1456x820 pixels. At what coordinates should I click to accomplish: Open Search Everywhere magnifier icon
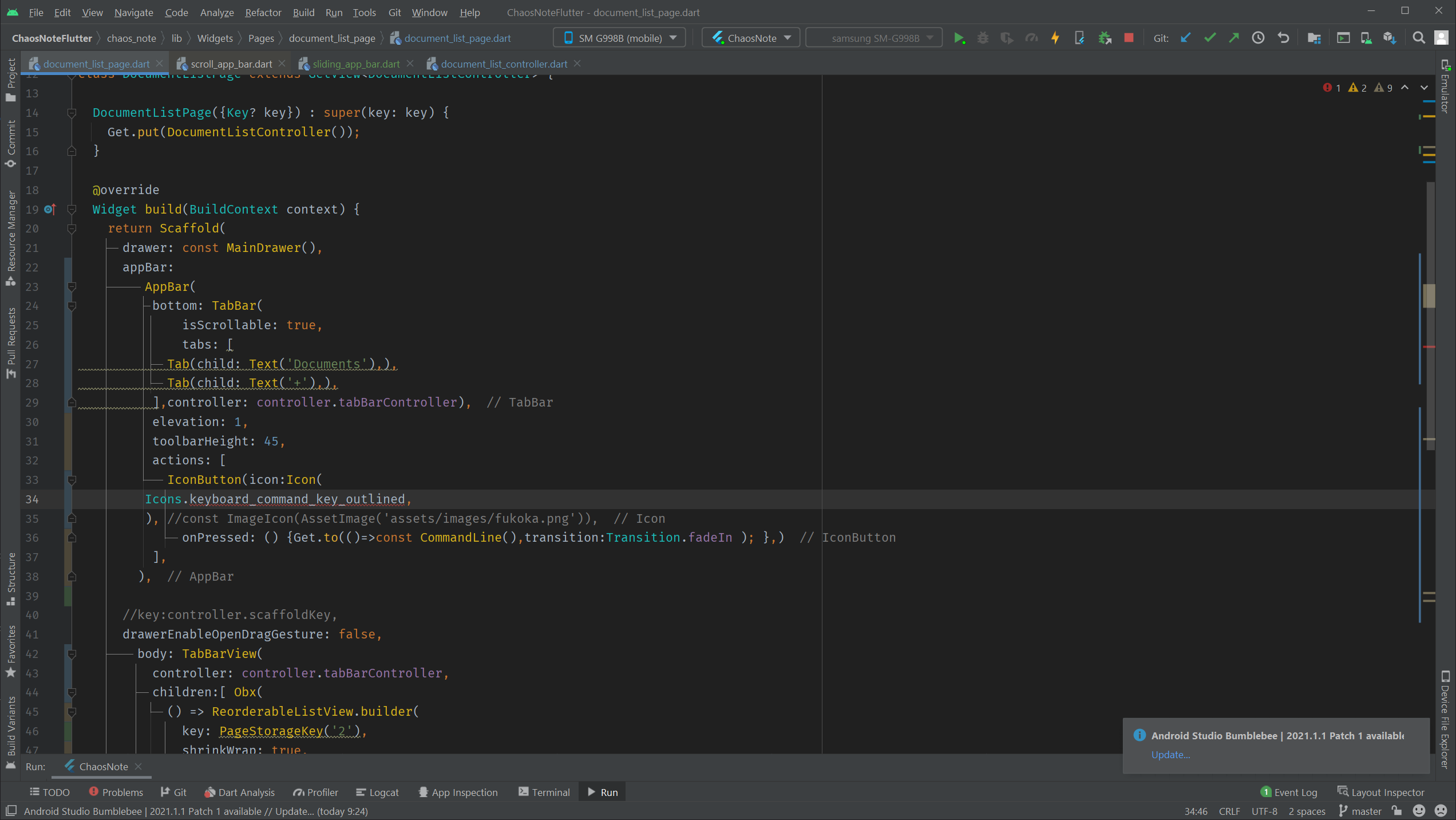tap(1419, 37)
